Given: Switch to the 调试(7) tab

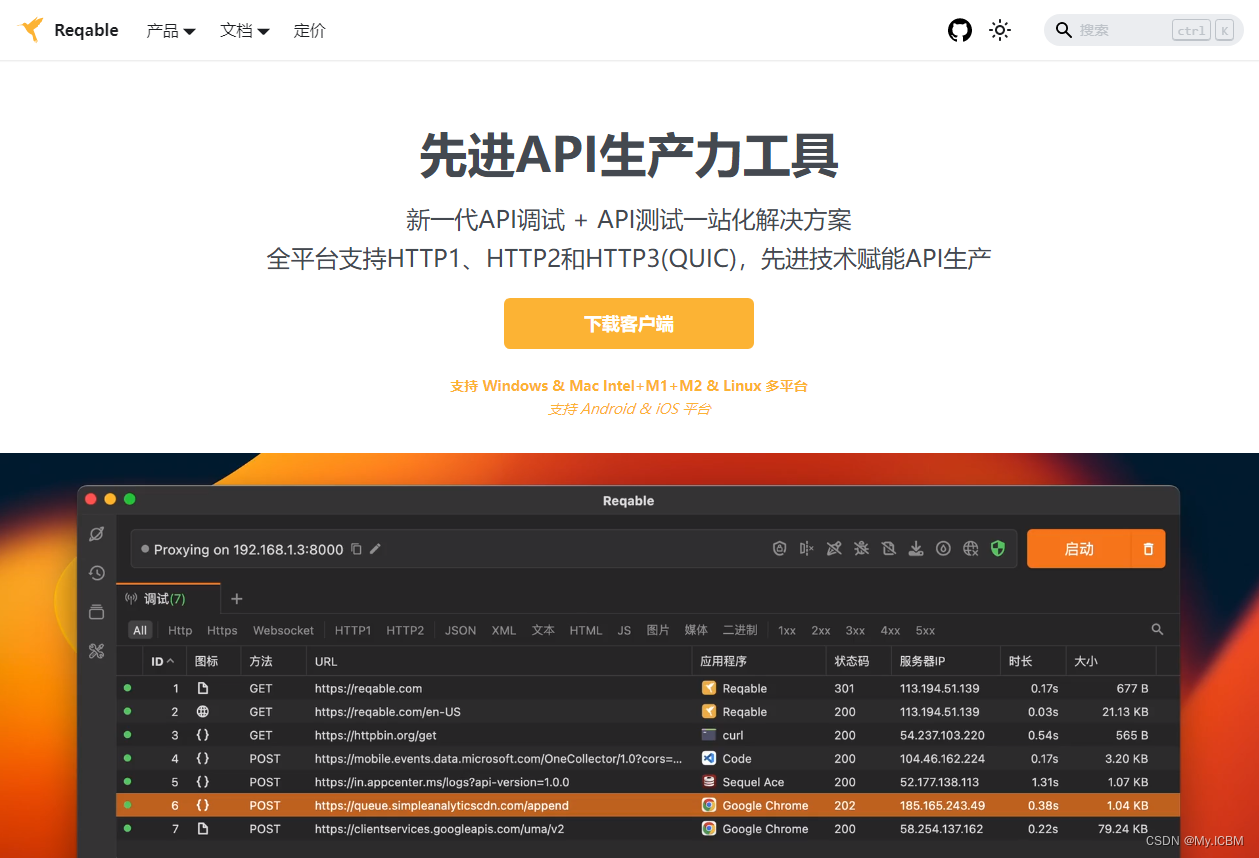Looking at the screenshot, I should click(163, 598).
